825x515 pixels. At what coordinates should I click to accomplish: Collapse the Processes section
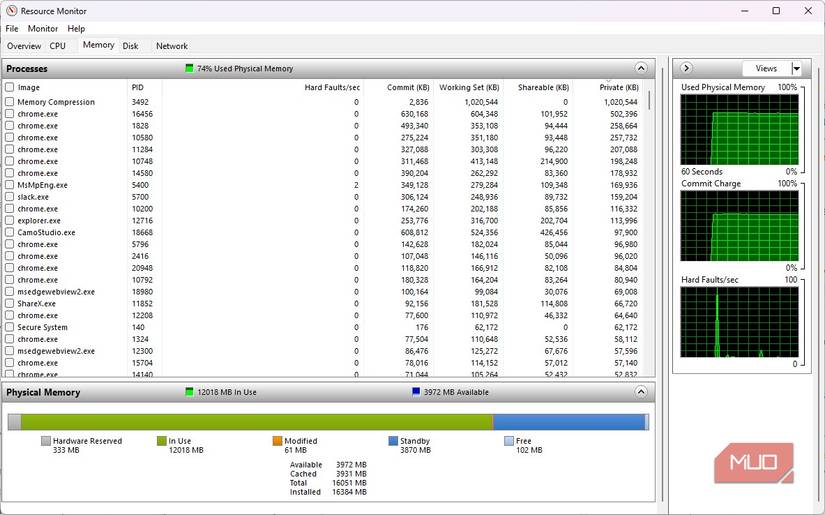point(641,68)
